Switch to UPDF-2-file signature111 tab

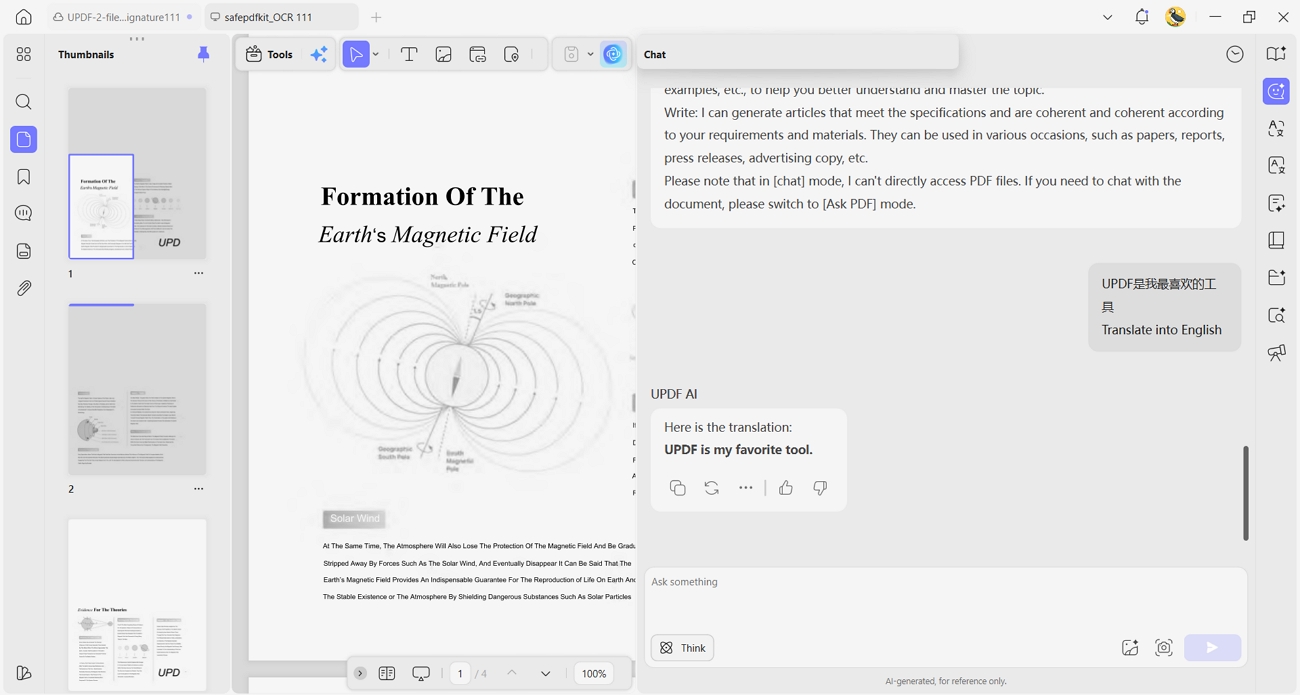[x=123, y=17]
